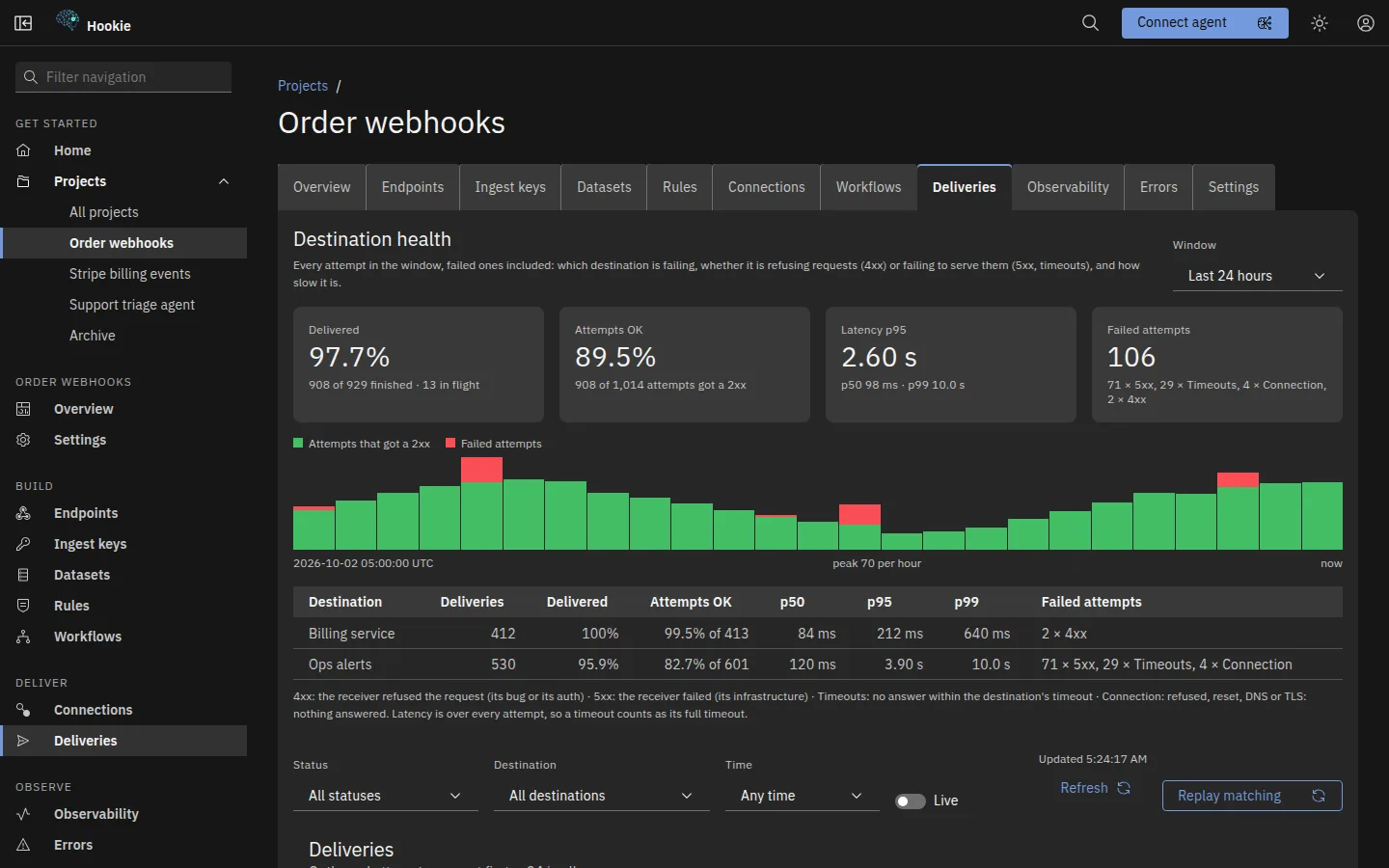Click the Settings gear icon in sidebar

[23, 440]
